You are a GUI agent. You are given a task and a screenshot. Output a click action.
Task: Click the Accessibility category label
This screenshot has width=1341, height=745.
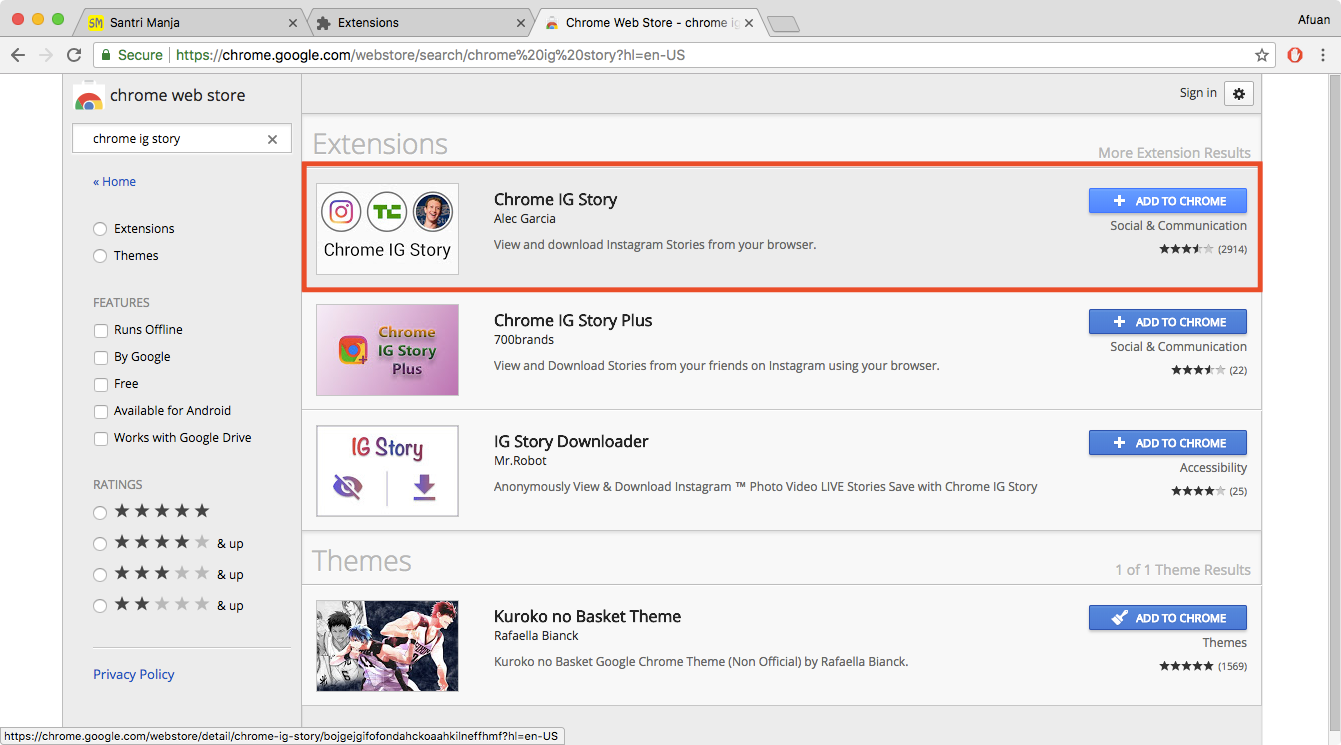1213,468
